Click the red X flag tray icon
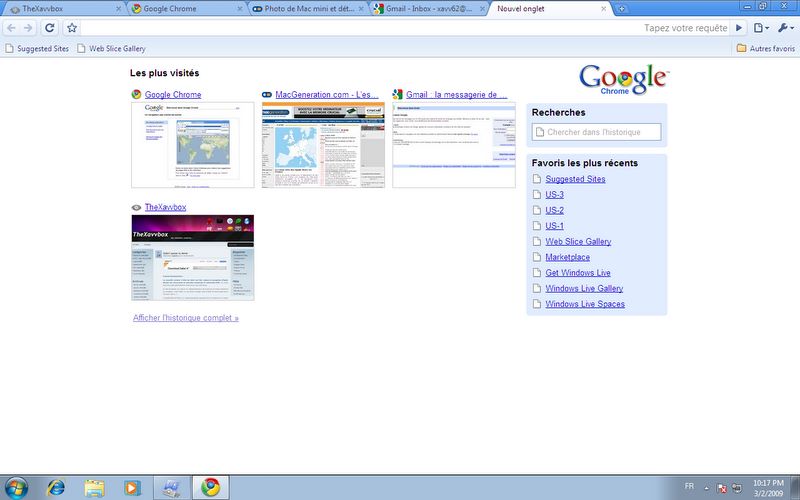The width and height of the screenshot is (800, 500). point(721,488)
